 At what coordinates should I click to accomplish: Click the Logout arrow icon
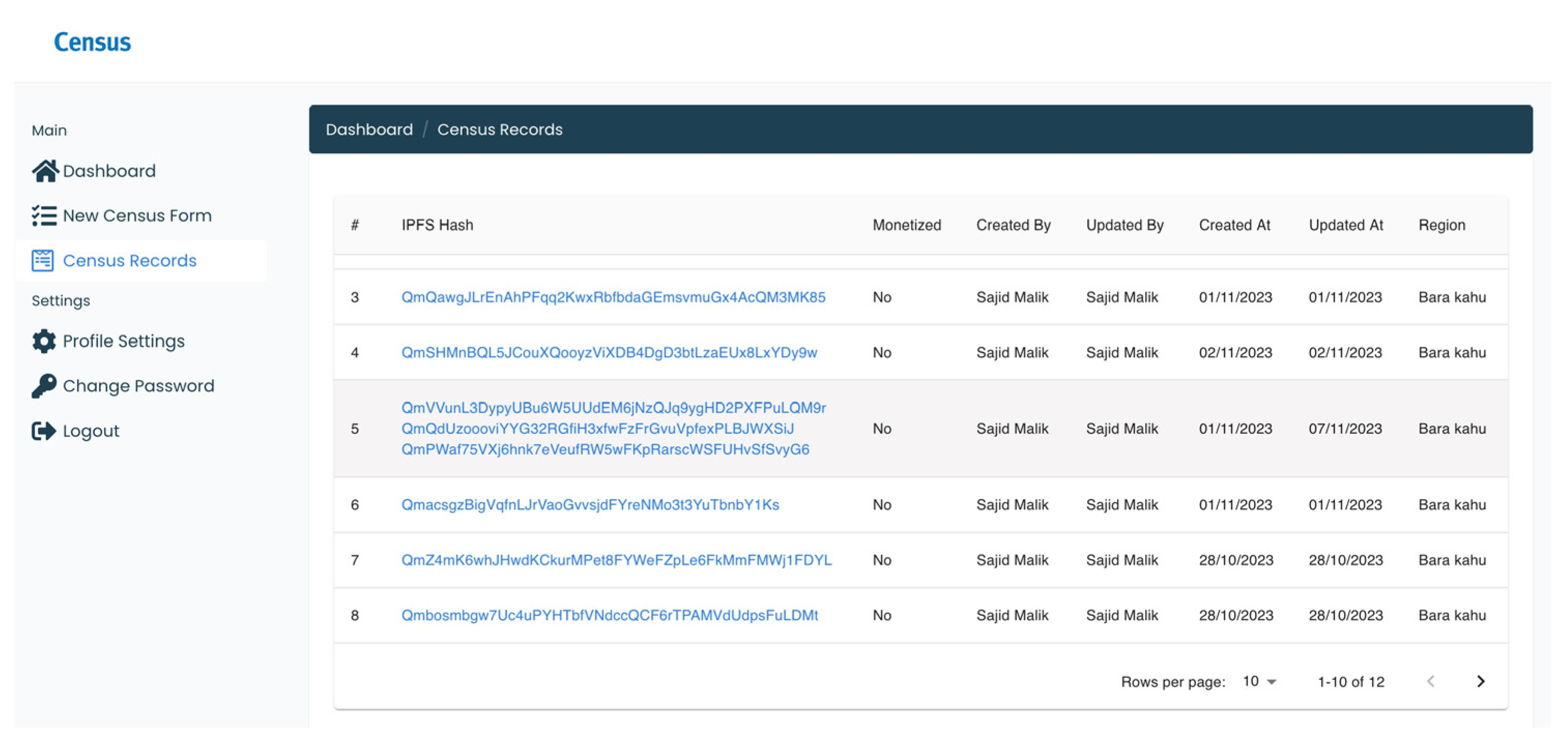44,431
